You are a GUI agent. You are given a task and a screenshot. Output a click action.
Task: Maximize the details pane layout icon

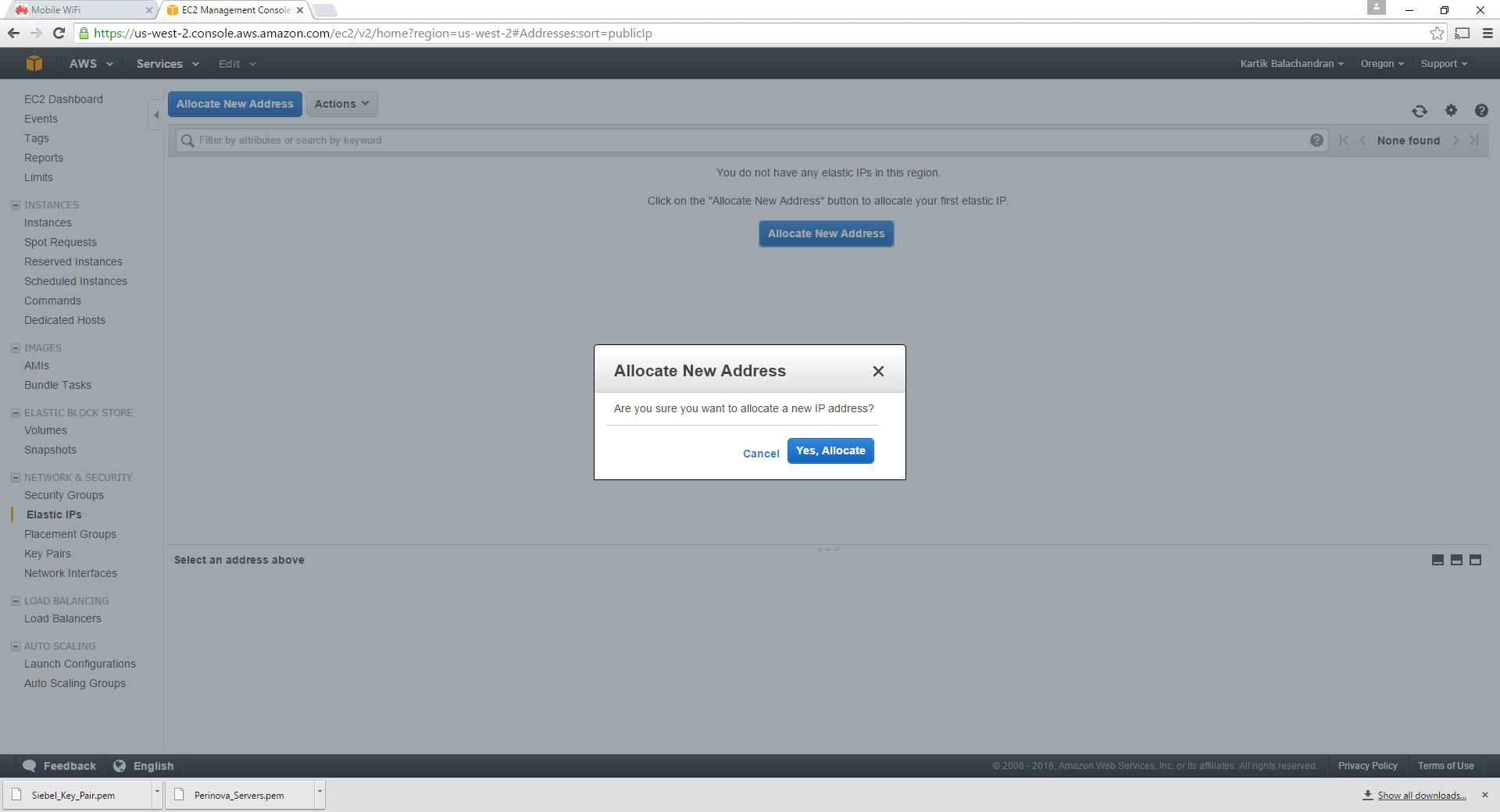point(1475,560)
